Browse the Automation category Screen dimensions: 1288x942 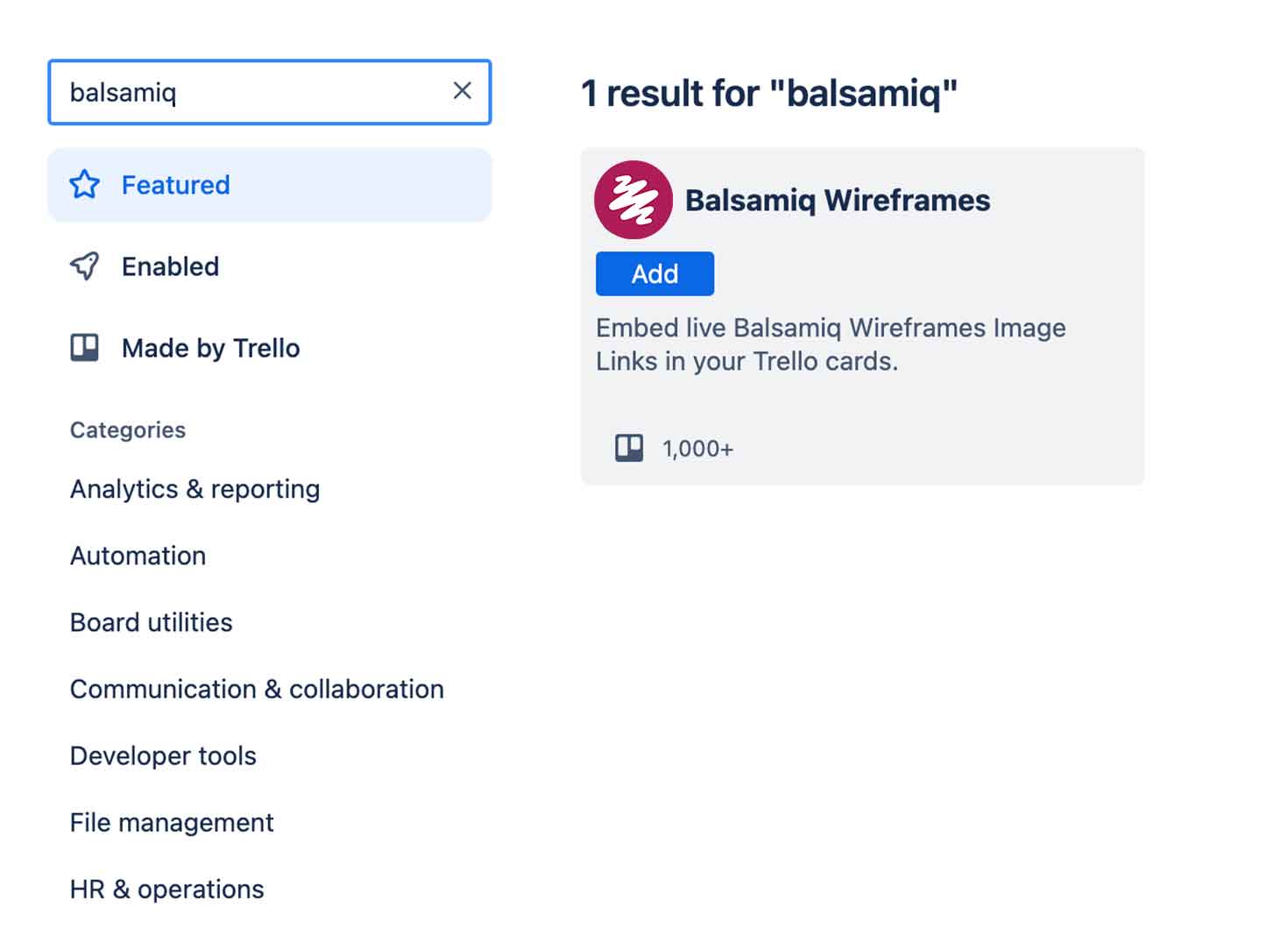138,556
